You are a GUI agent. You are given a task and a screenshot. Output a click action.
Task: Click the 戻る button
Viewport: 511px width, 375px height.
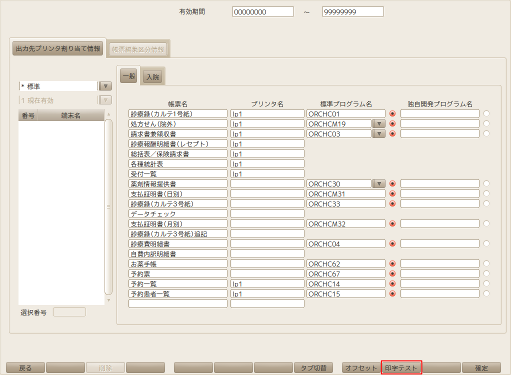[x=25, y=368]
